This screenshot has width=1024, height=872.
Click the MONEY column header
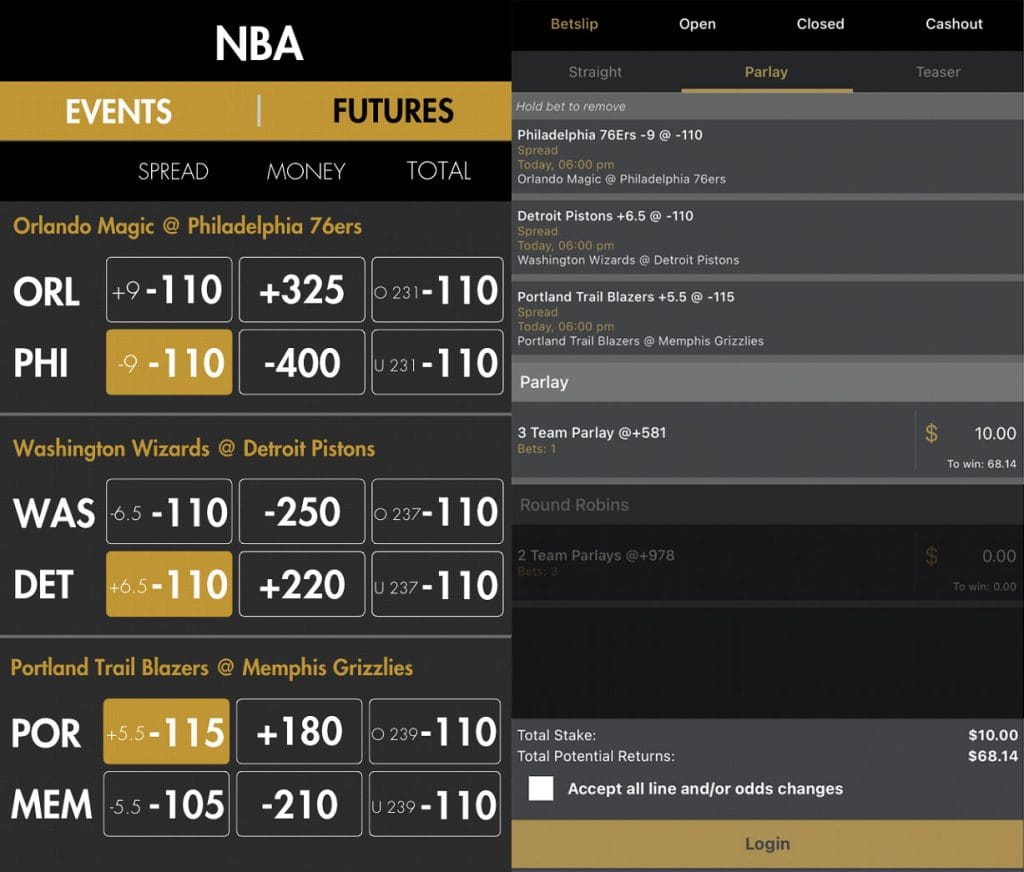306,171
